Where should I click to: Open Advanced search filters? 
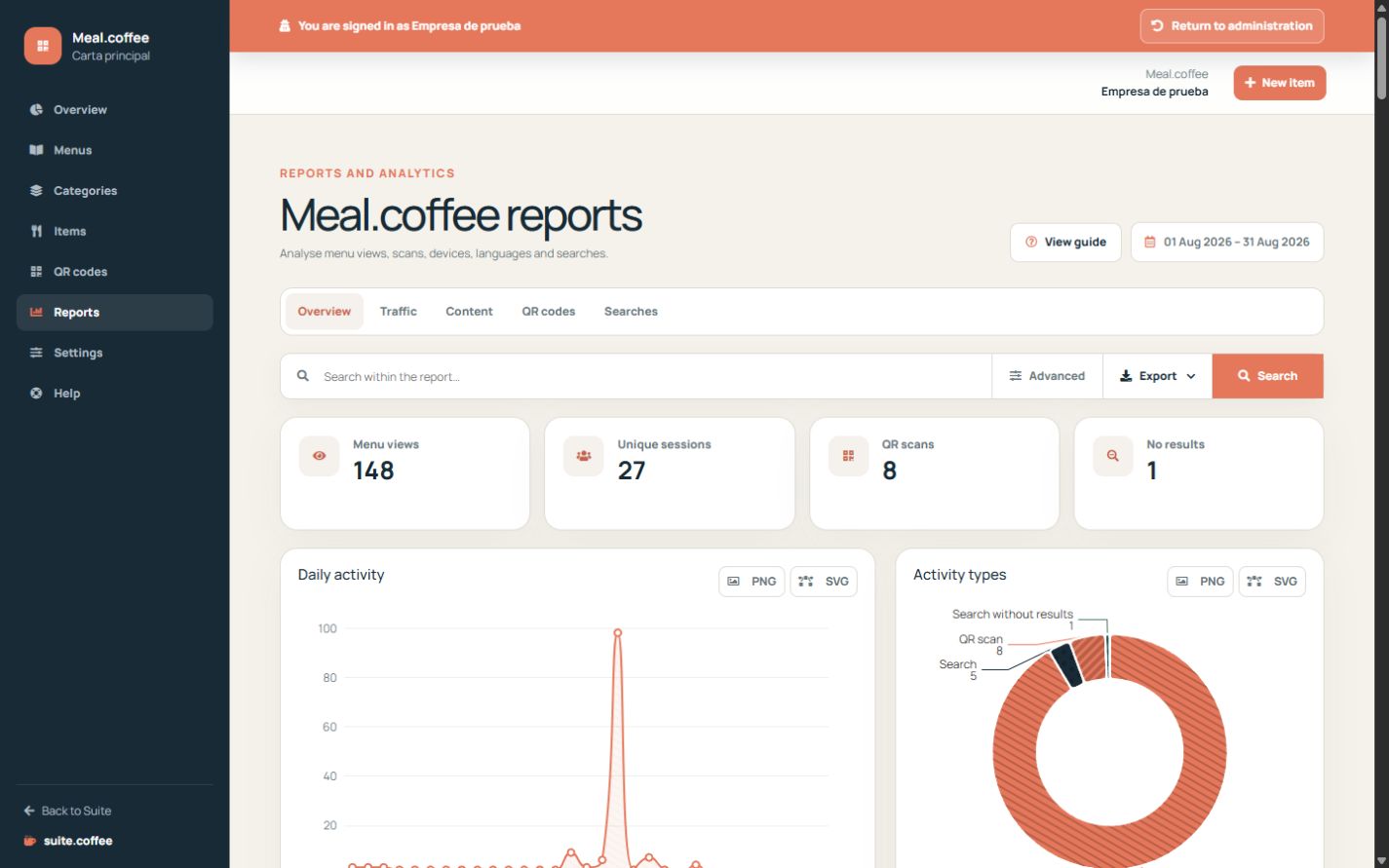(x=1047, y=376)
